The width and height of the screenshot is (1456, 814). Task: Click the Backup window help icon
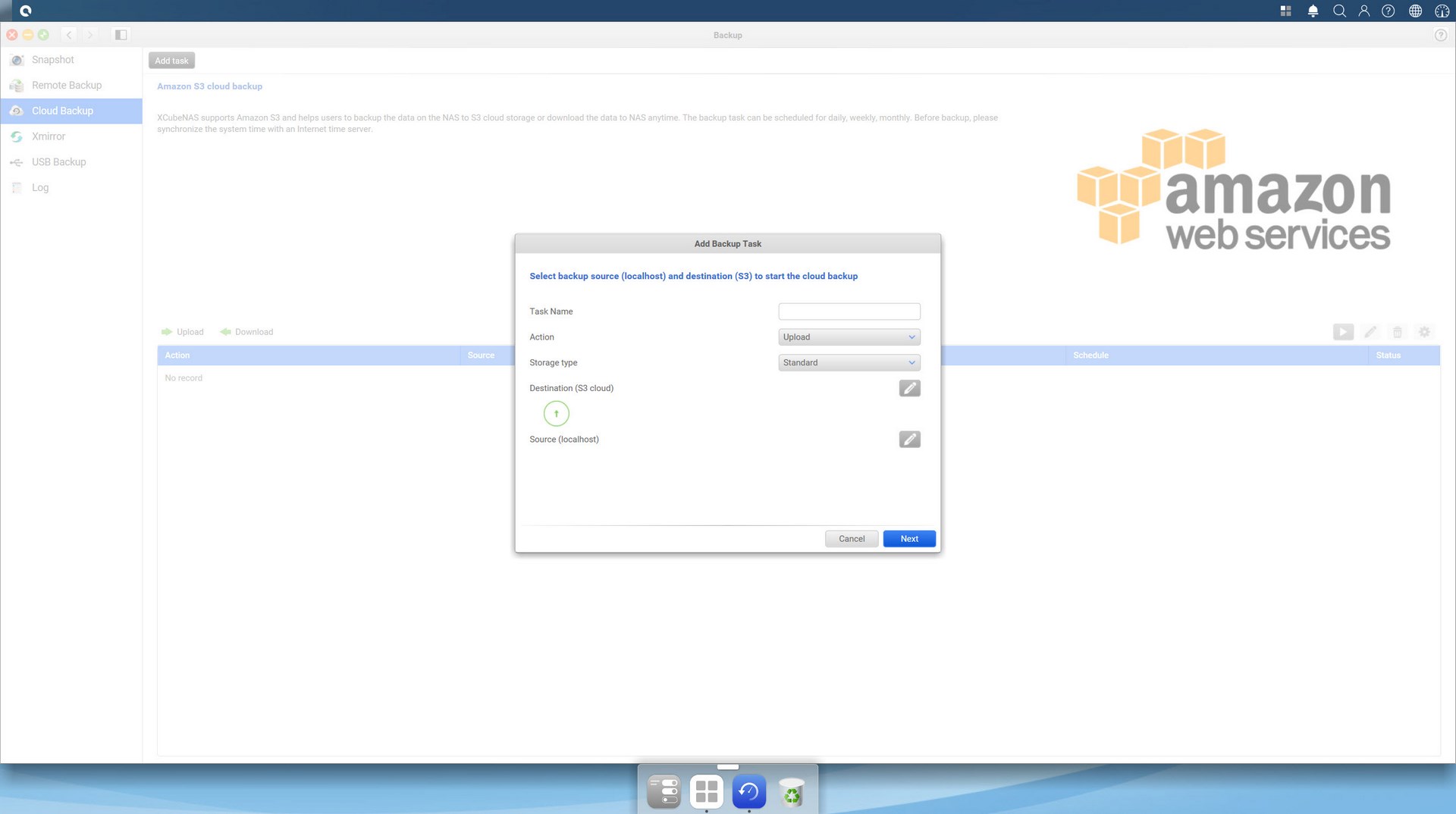point(1441,35)
